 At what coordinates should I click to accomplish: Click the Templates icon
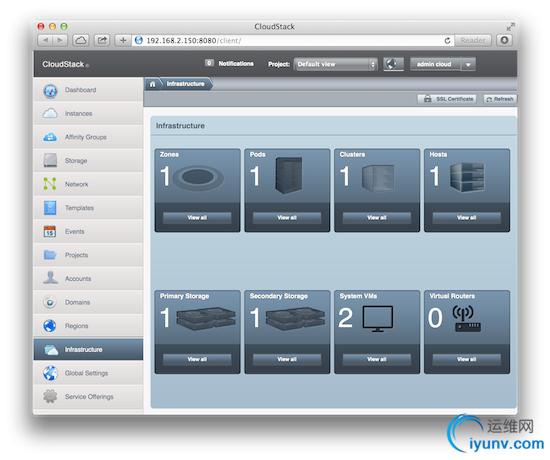tap(50, 208)
